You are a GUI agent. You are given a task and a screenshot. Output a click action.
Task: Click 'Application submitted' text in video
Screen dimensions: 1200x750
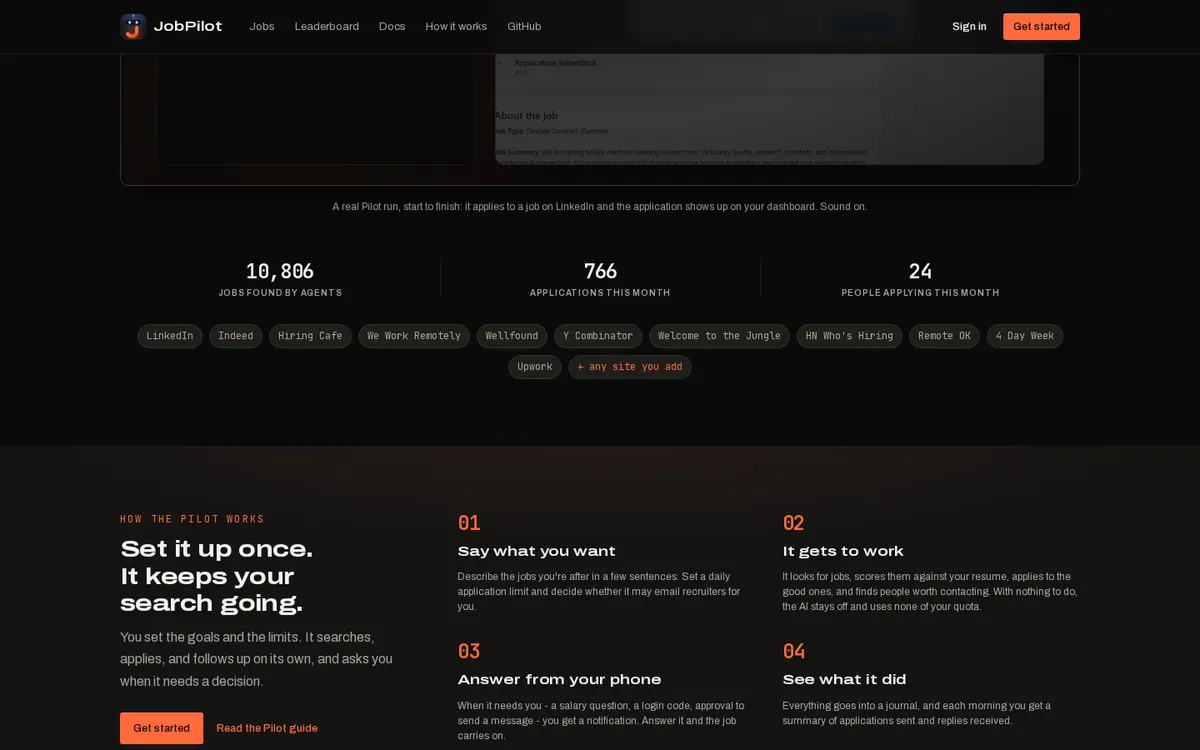point(555,62)
